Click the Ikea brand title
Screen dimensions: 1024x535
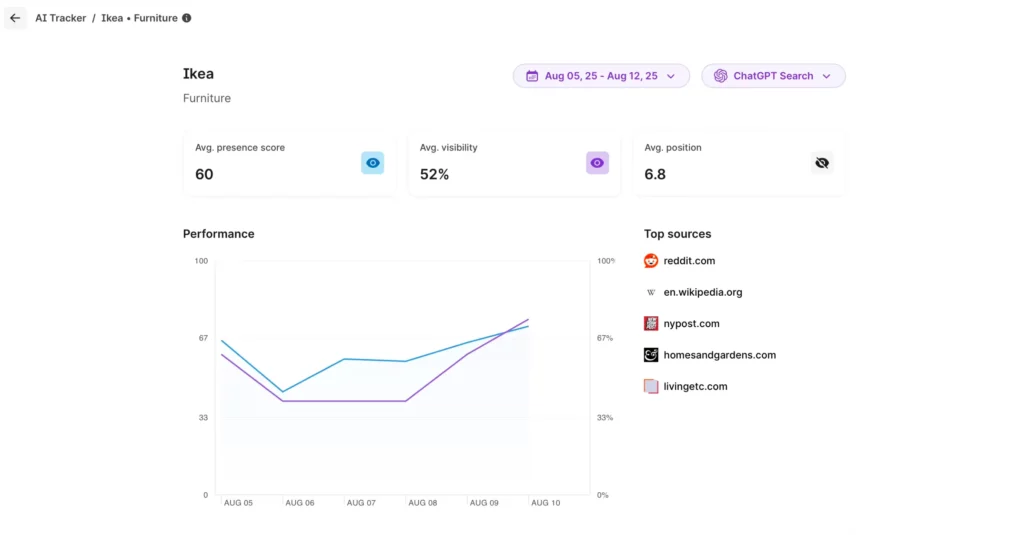tap(199, 74)
